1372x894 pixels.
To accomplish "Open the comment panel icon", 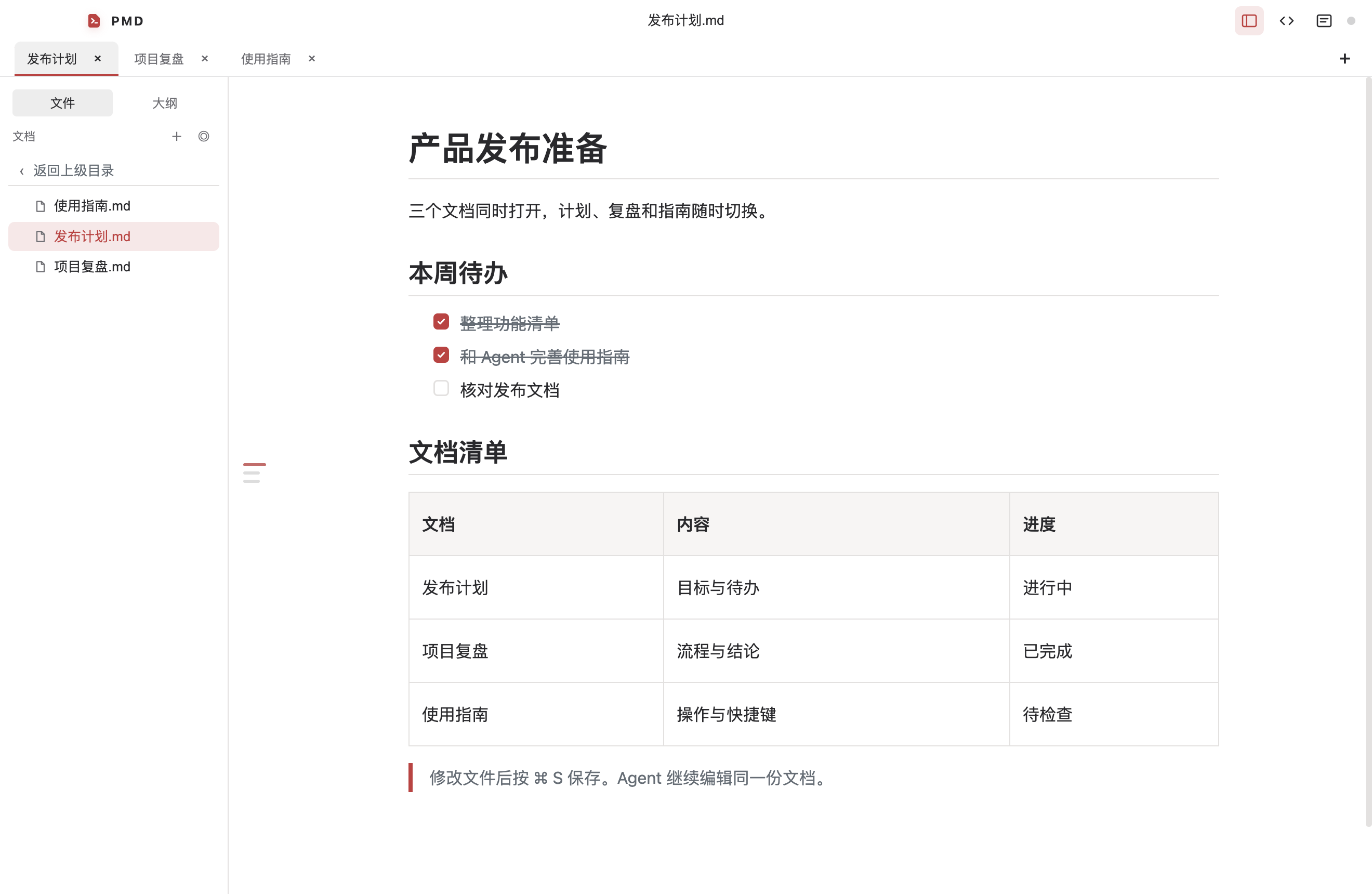I will point(1324,21).
